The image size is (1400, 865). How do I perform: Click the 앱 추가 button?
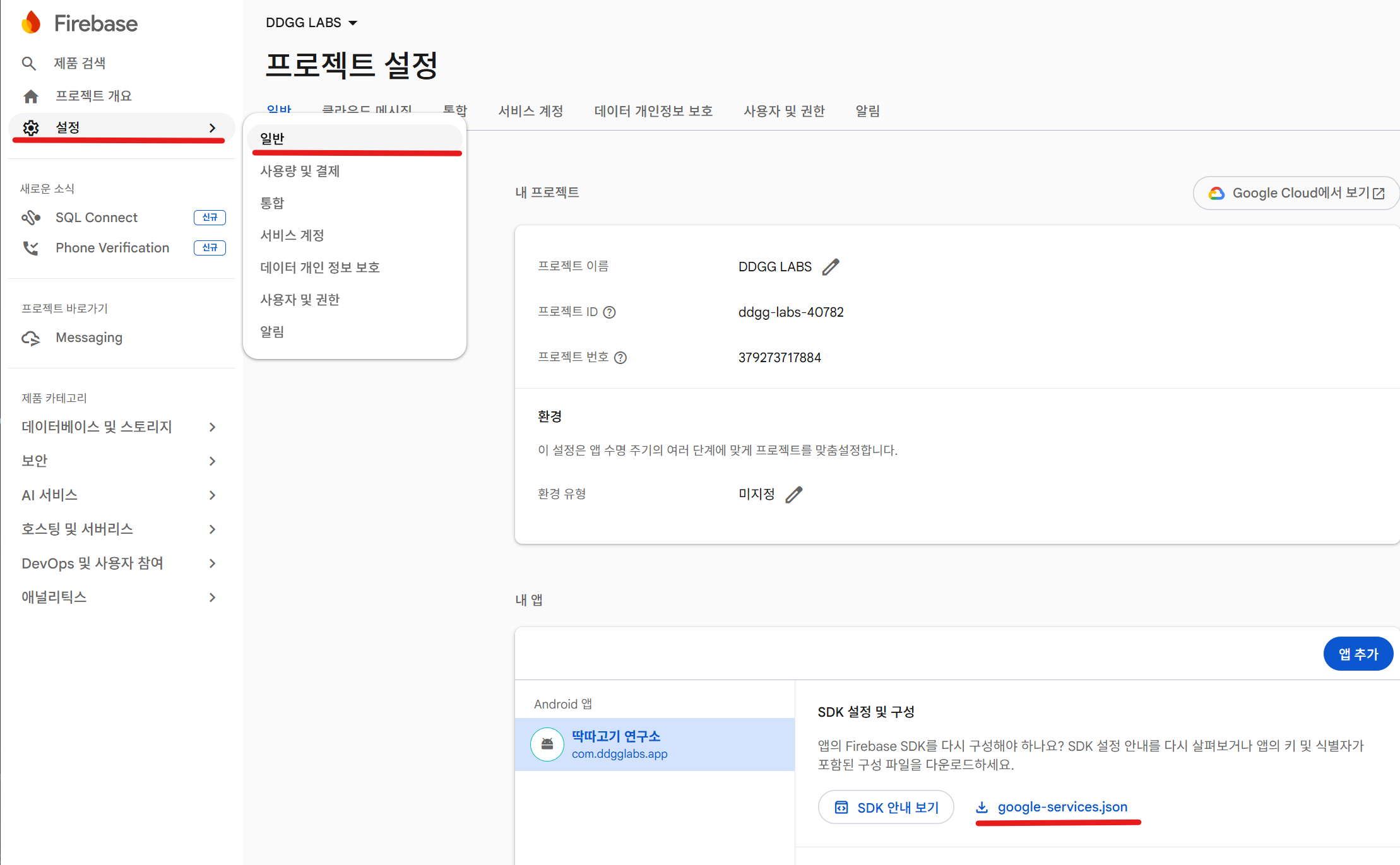point(1358,654)
